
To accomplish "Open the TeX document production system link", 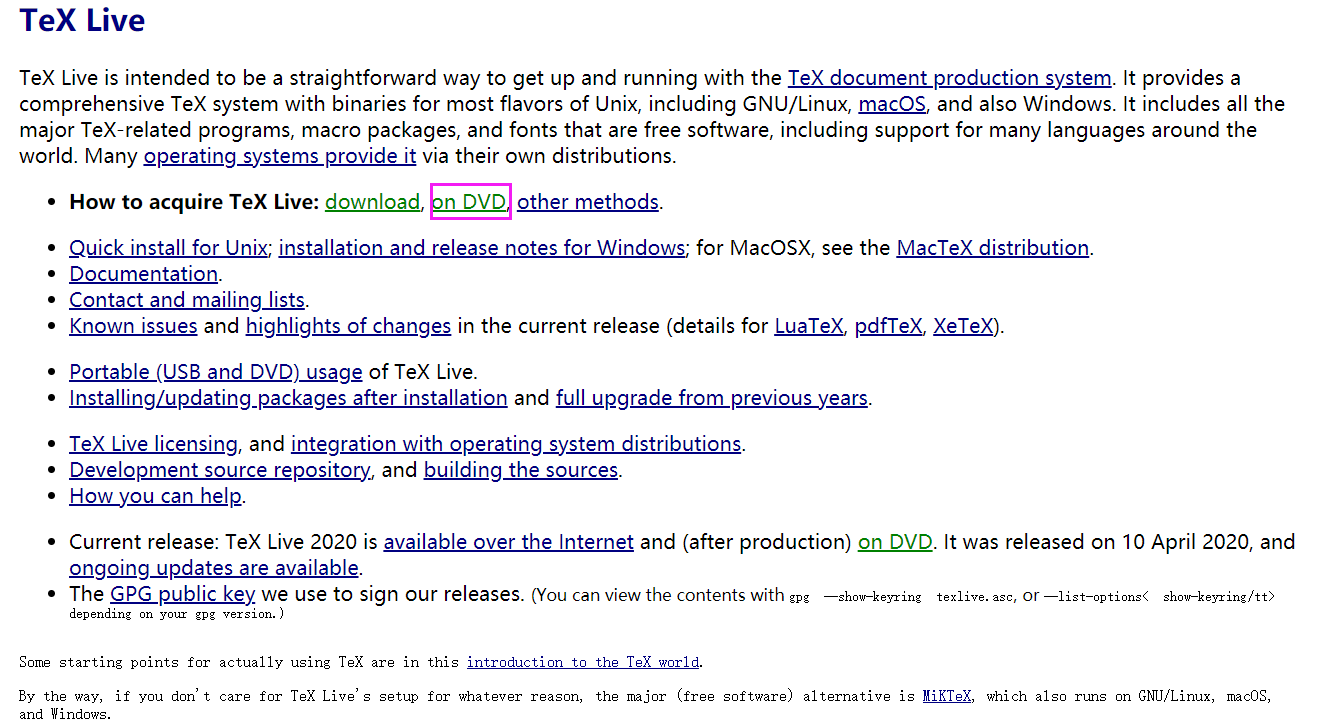I will [949, 77].
